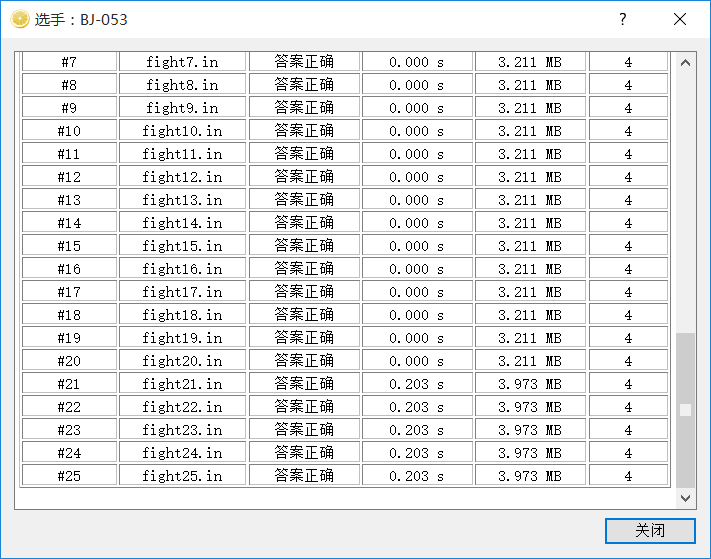Click the 3.973 MB memory in row #22
This screenshot has width=711, height=559.
click(x=531, y=407)
